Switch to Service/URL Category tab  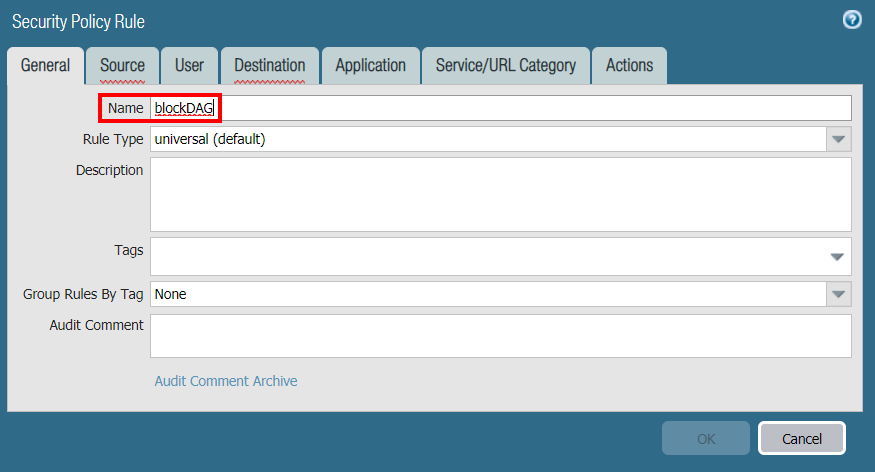[505, 66]
